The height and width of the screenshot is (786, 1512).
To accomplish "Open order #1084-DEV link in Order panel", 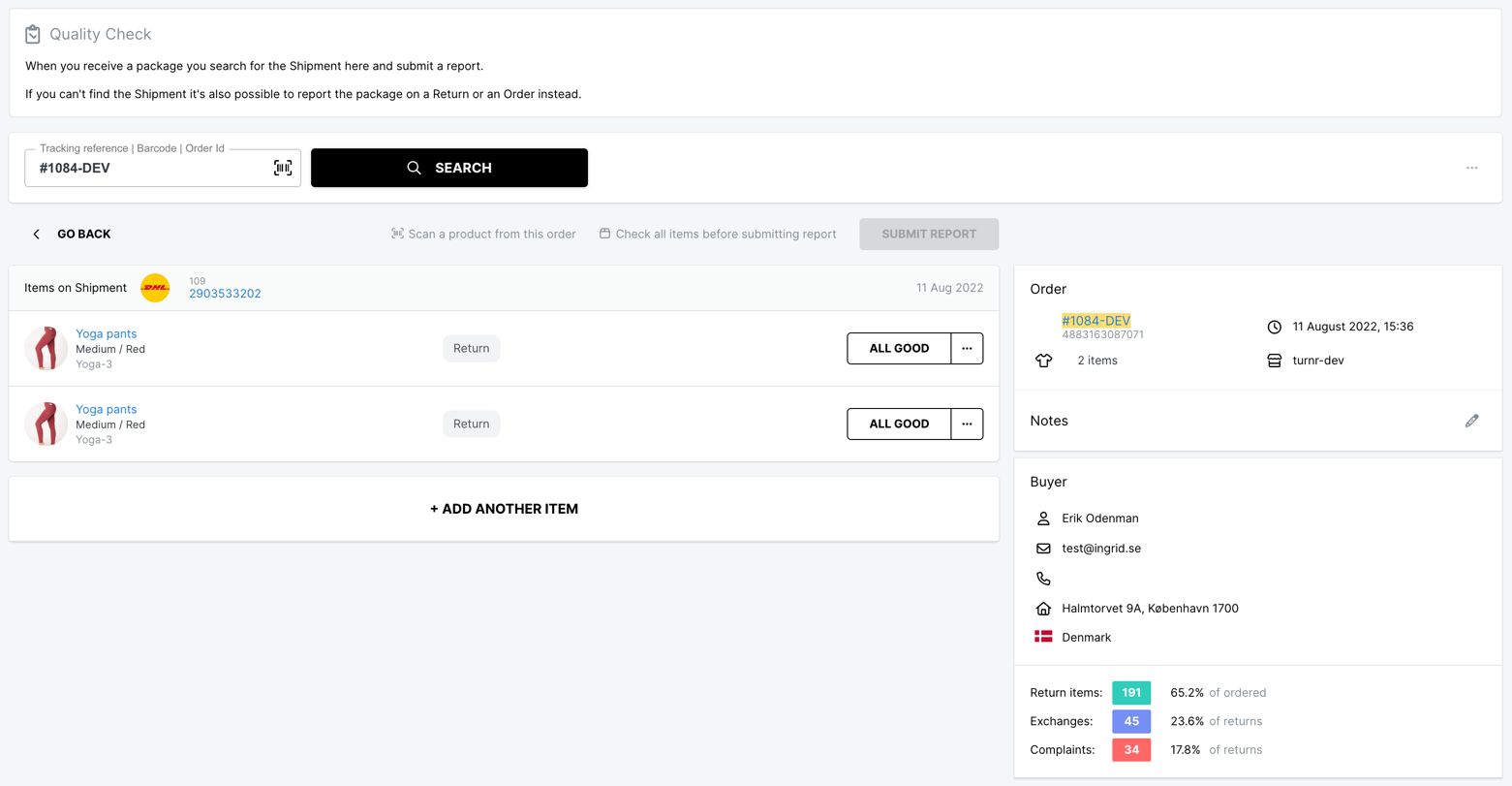I will (x=1095, y=321).
